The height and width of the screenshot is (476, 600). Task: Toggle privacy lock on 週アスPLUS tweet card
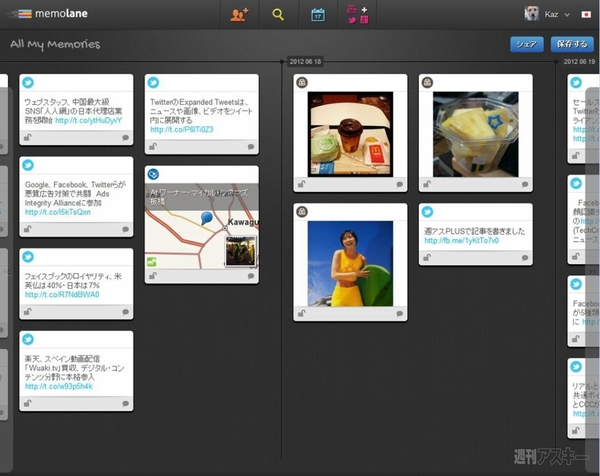click(x=427, y=258)
